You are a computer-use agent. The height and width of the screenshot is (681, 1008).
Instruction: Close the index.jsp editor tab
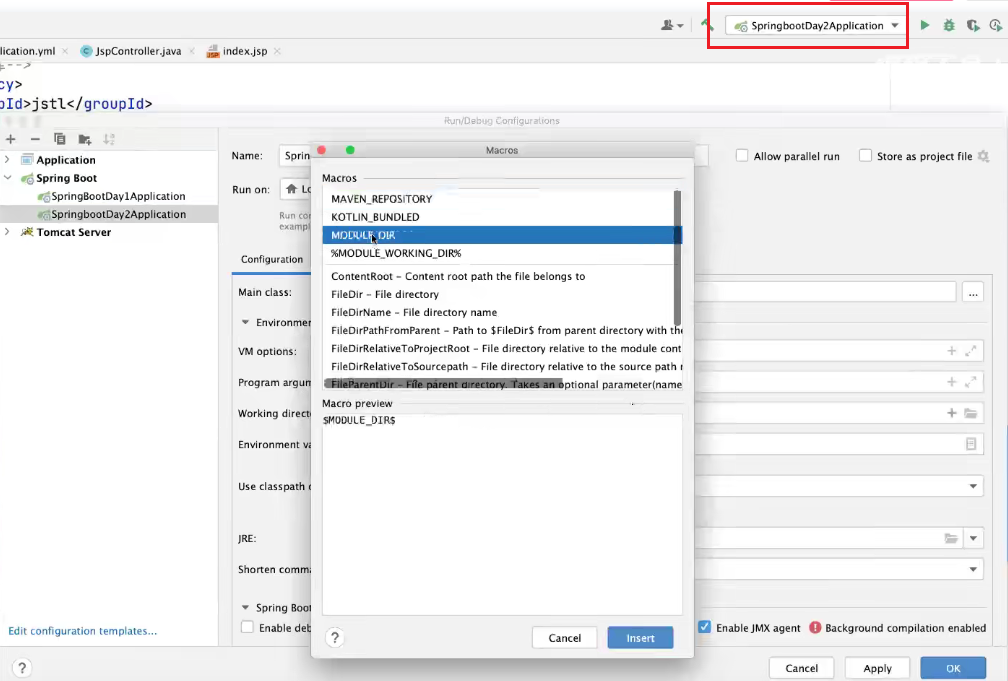[277, 51]
